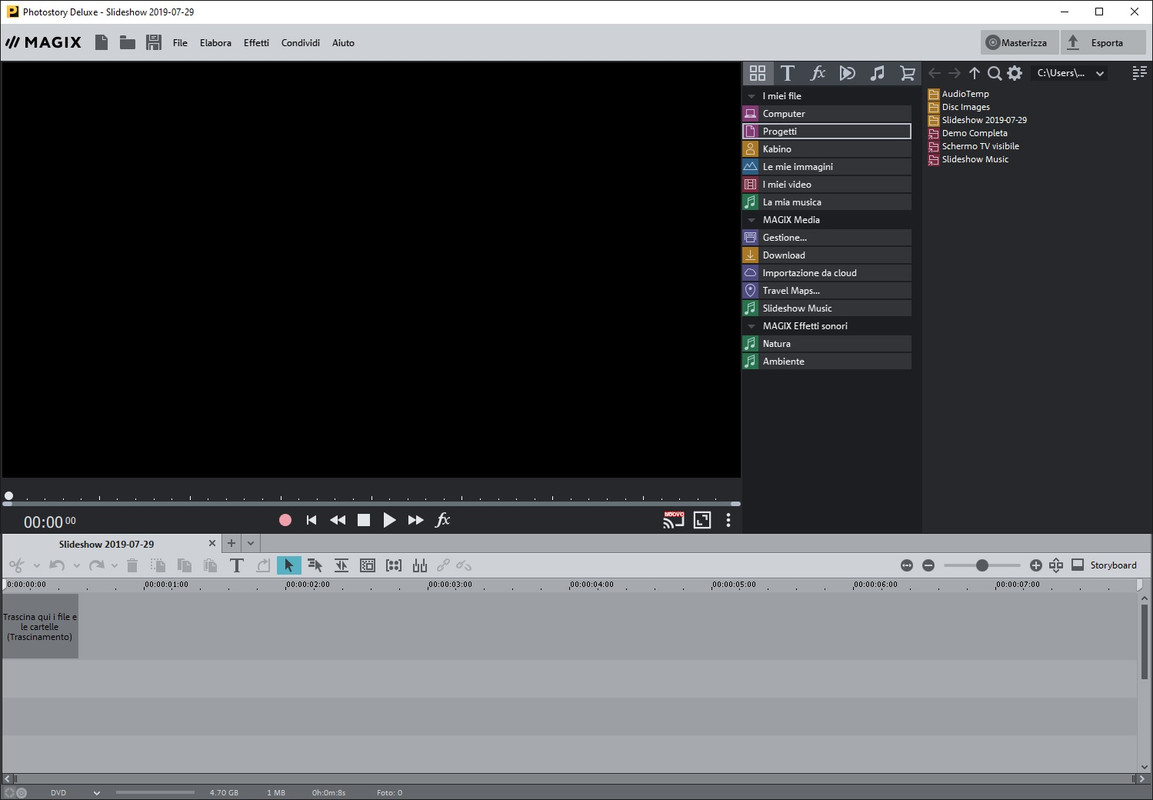Click the preview position marker at start

coord(9,496)
